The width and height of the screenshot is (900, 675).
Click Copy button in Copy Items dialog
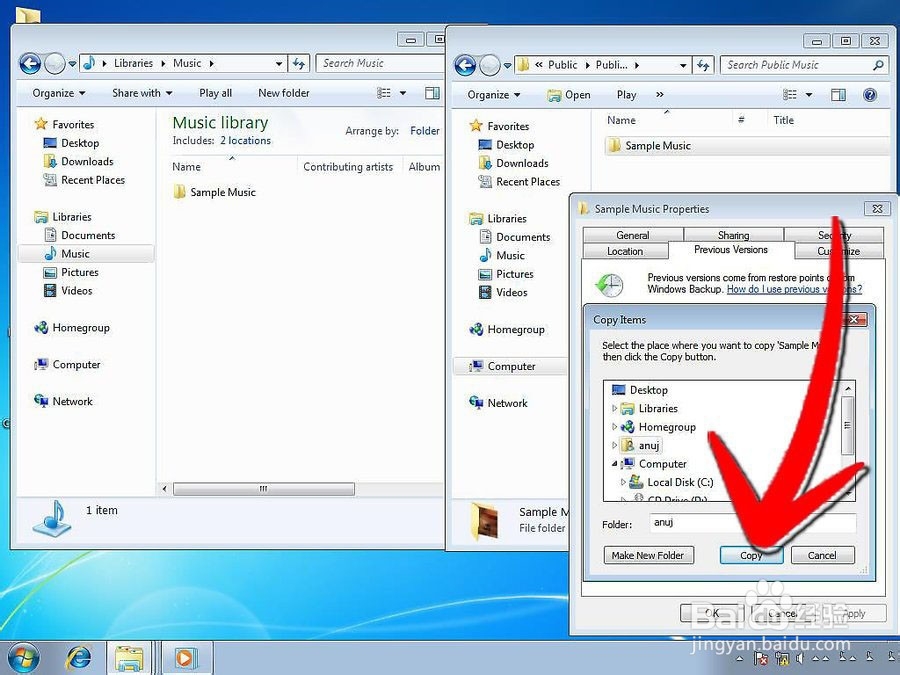pos(751,555)
